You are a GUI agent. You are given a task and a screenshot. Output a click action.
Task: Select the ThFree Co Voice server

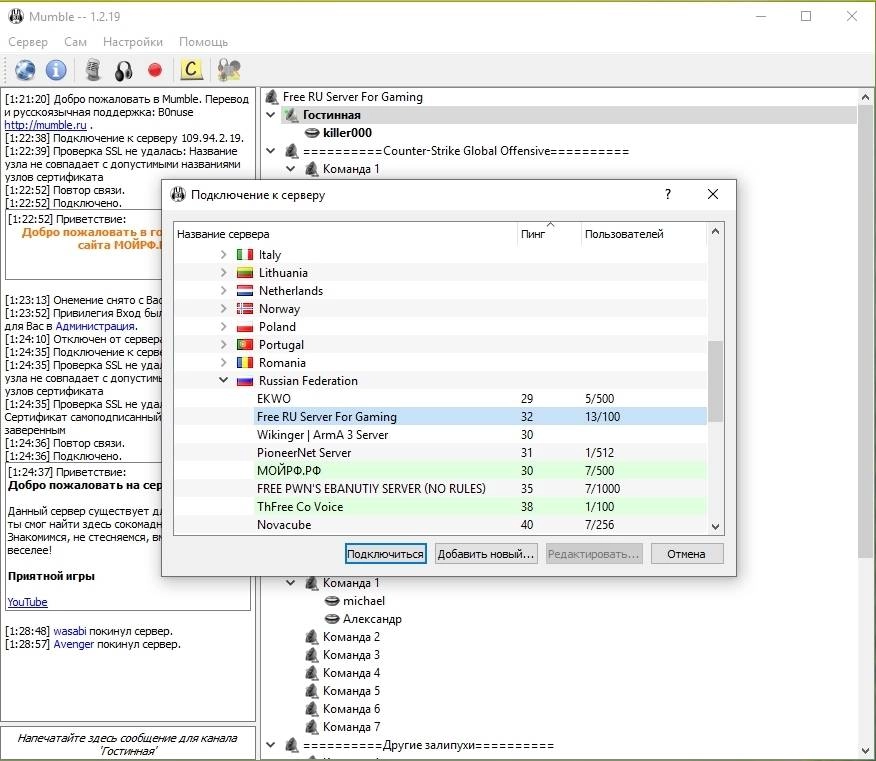[x=440, y=507]
